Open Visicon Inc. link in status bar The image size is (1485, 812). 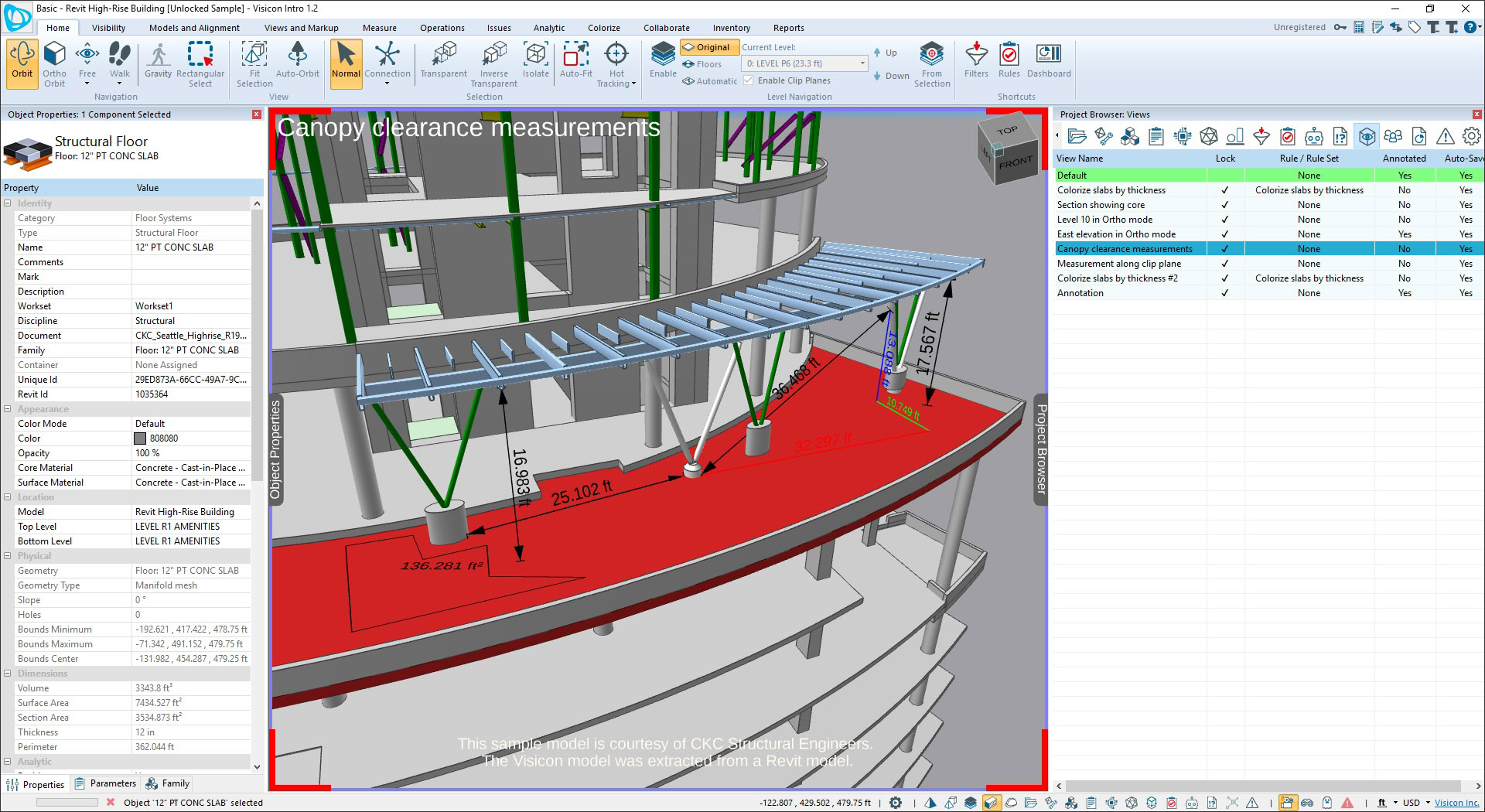[1457, 803]
